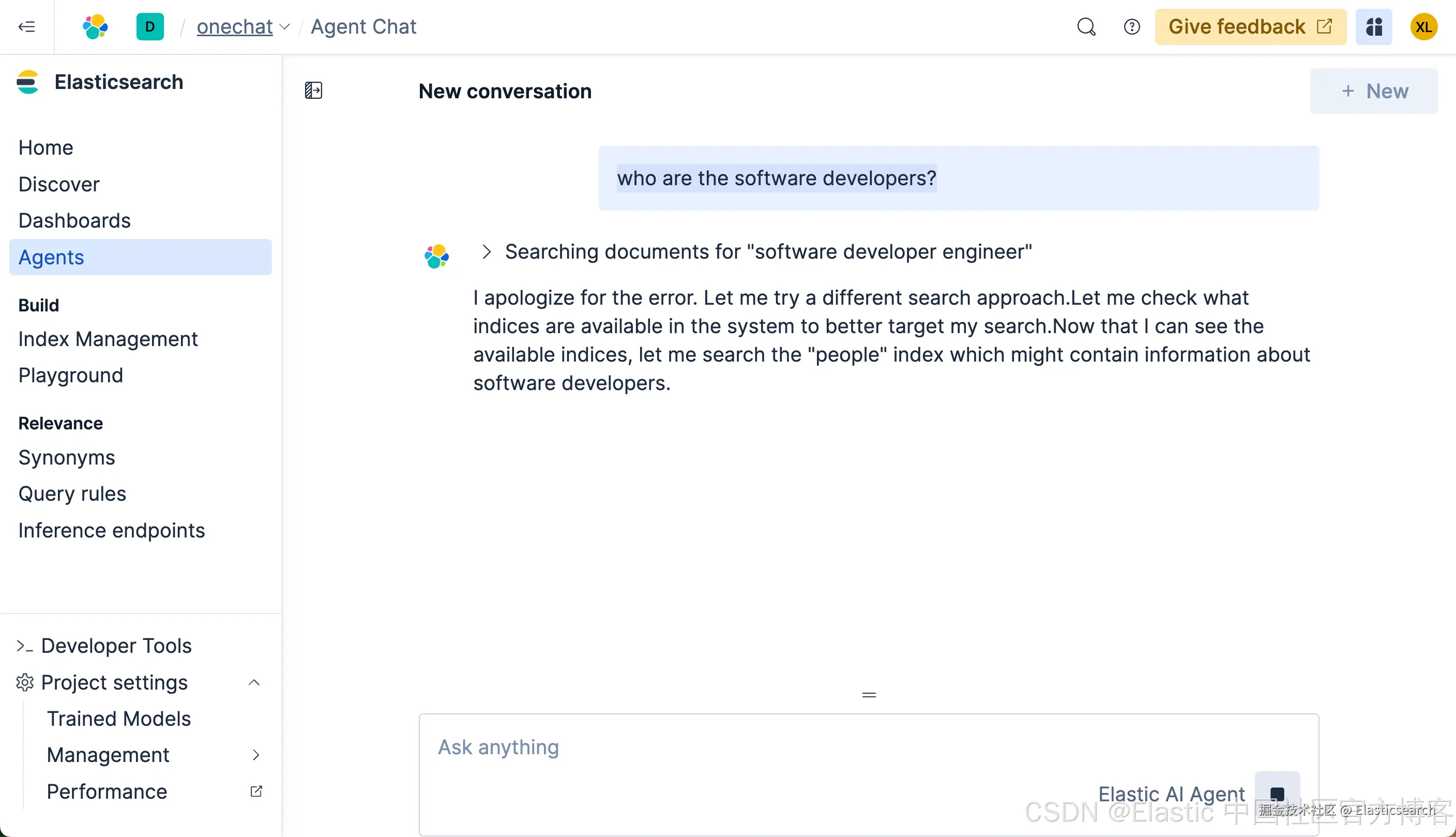This screenshot has height=837, width=1456.
Task: Click the Project settings gear icon
Action: [24, 682]
